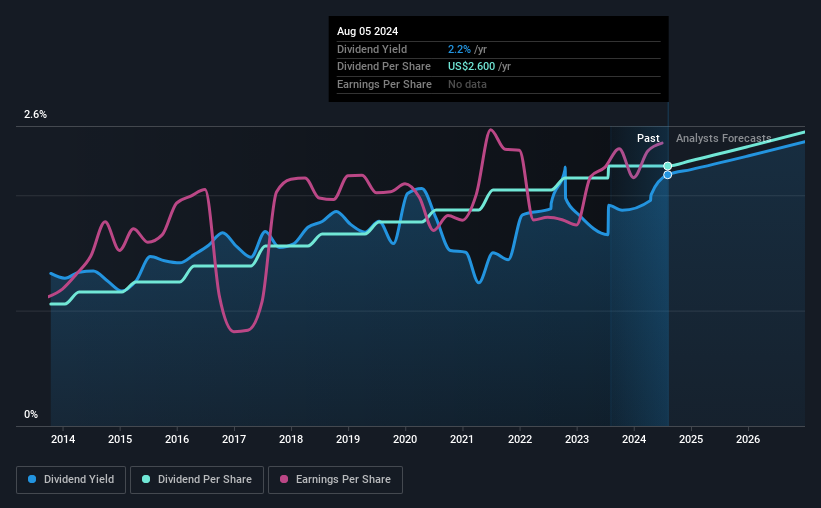This screenshot has width=821, height=508.
Task: Toggle the Earnings Per Share legend button
Action: click(x=335, y=480)
